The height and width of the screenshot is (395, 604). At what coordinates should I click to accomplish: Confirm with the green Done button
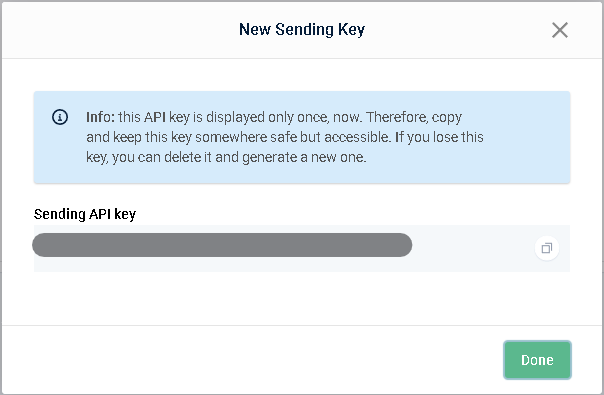coord(537,360)
